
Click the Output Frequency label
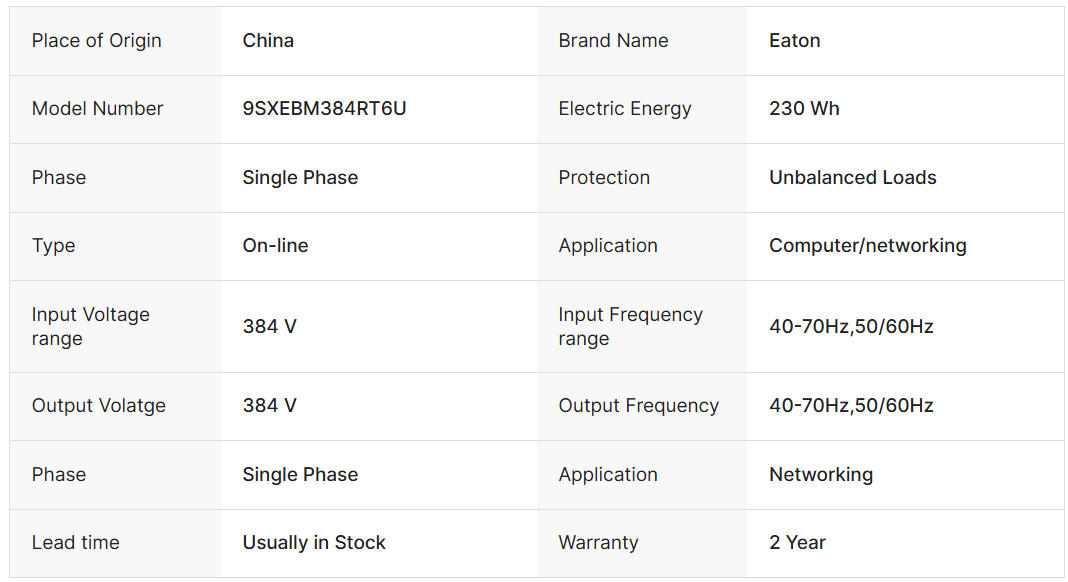(x=638, y=406)
